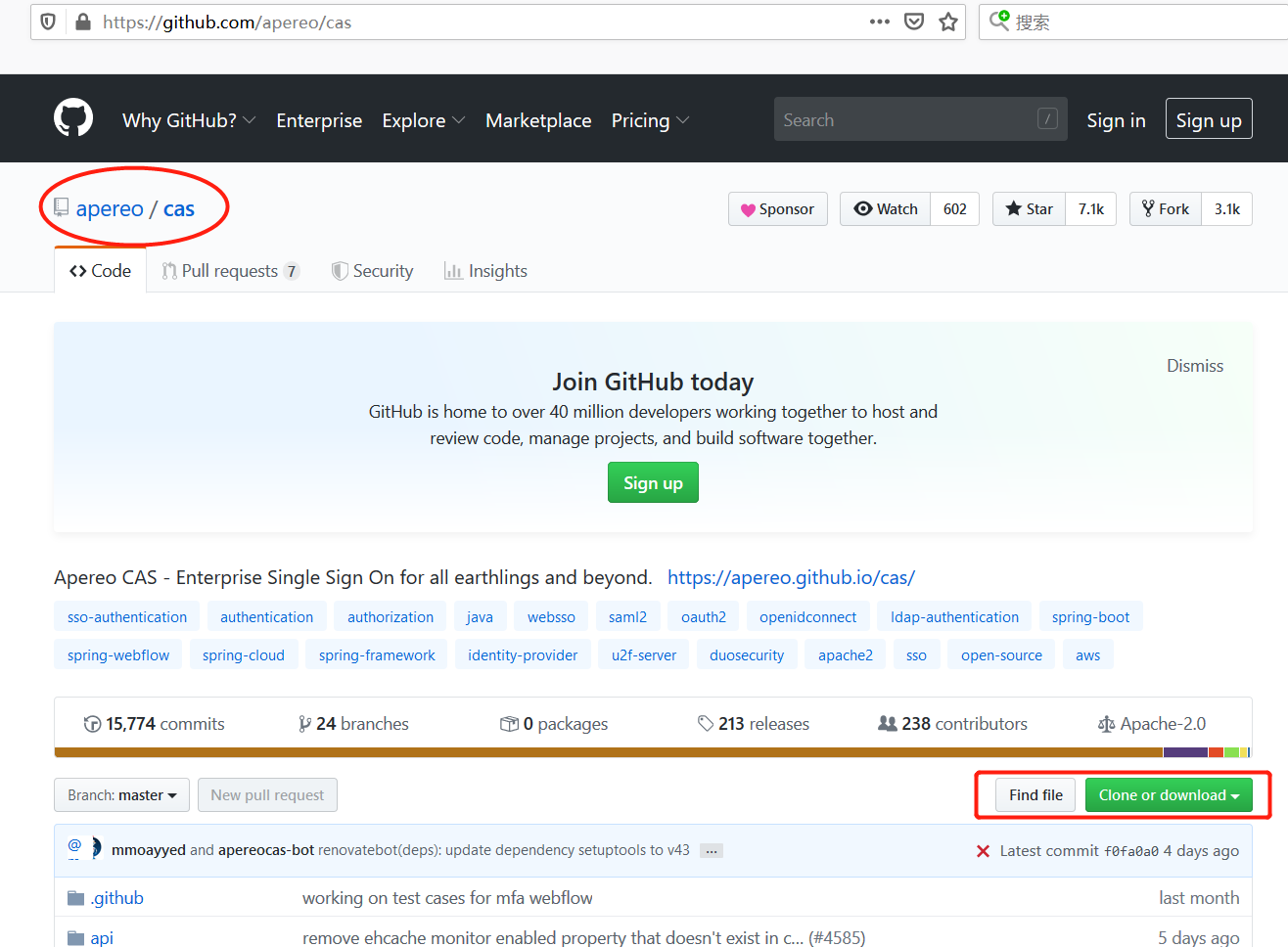This screenshot has width=1288, height=947.
Task: Click the header Sign up button
Action: 1209,119
